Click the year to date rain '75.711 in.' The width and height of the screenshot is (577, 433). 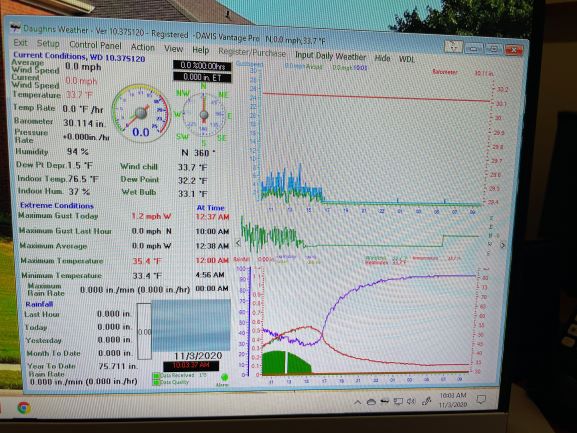(x=118, y=366)
